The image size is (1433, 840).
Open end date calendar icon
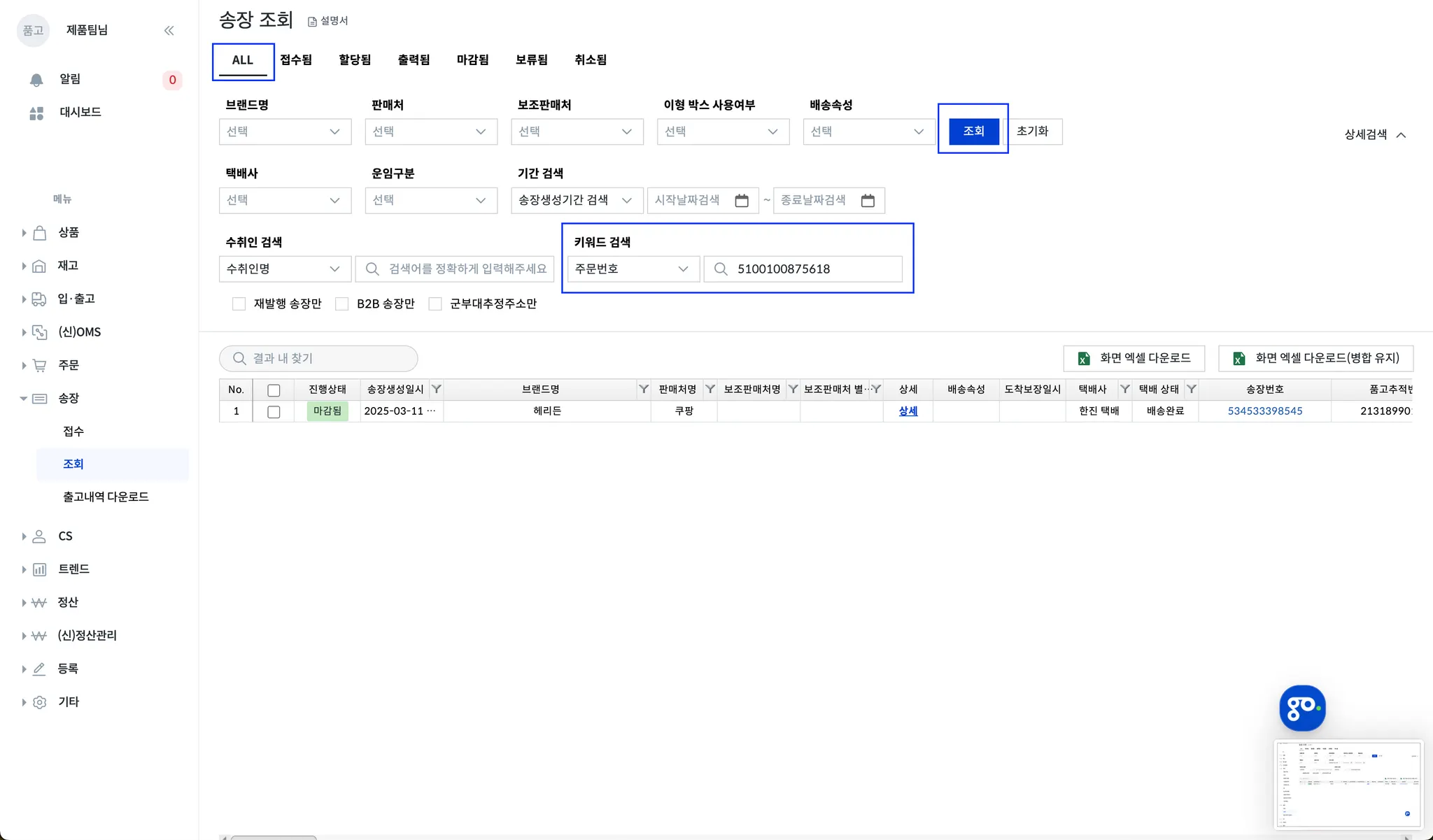coord(868,201)
